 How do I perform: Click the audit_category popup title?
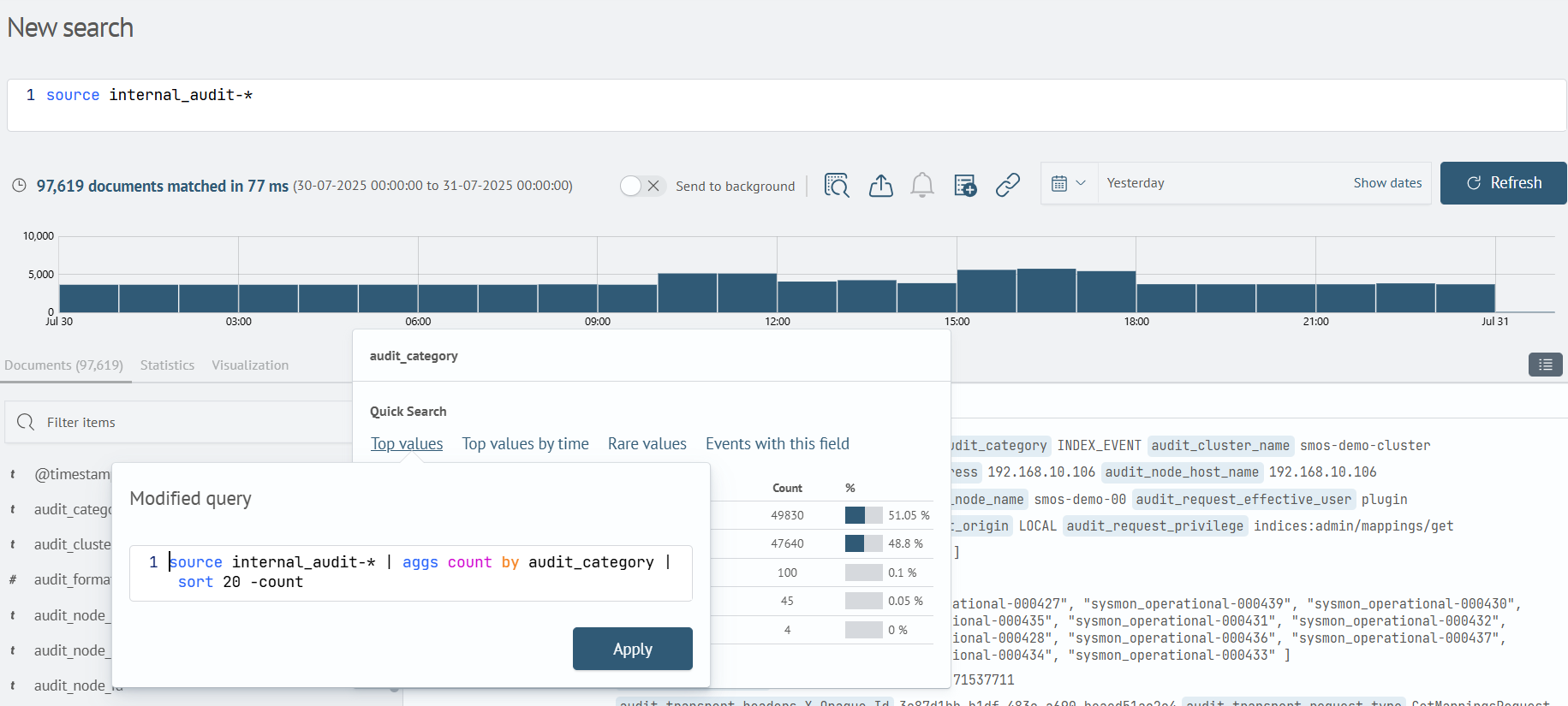pos(414,355)
